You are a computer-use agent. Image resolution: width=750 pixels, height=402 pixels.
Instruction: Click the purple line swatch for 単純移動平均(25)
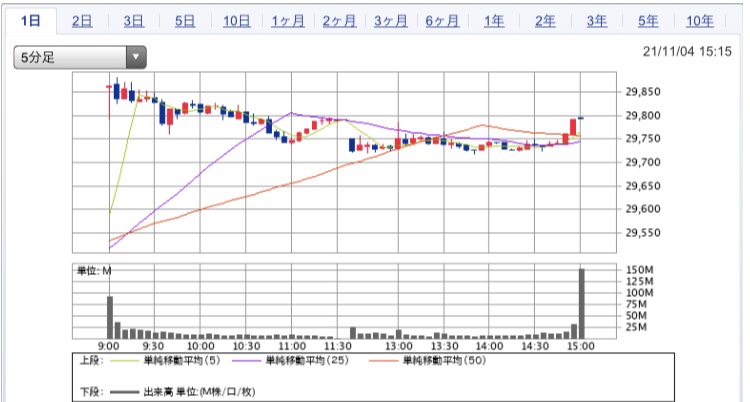coord(247,361)
